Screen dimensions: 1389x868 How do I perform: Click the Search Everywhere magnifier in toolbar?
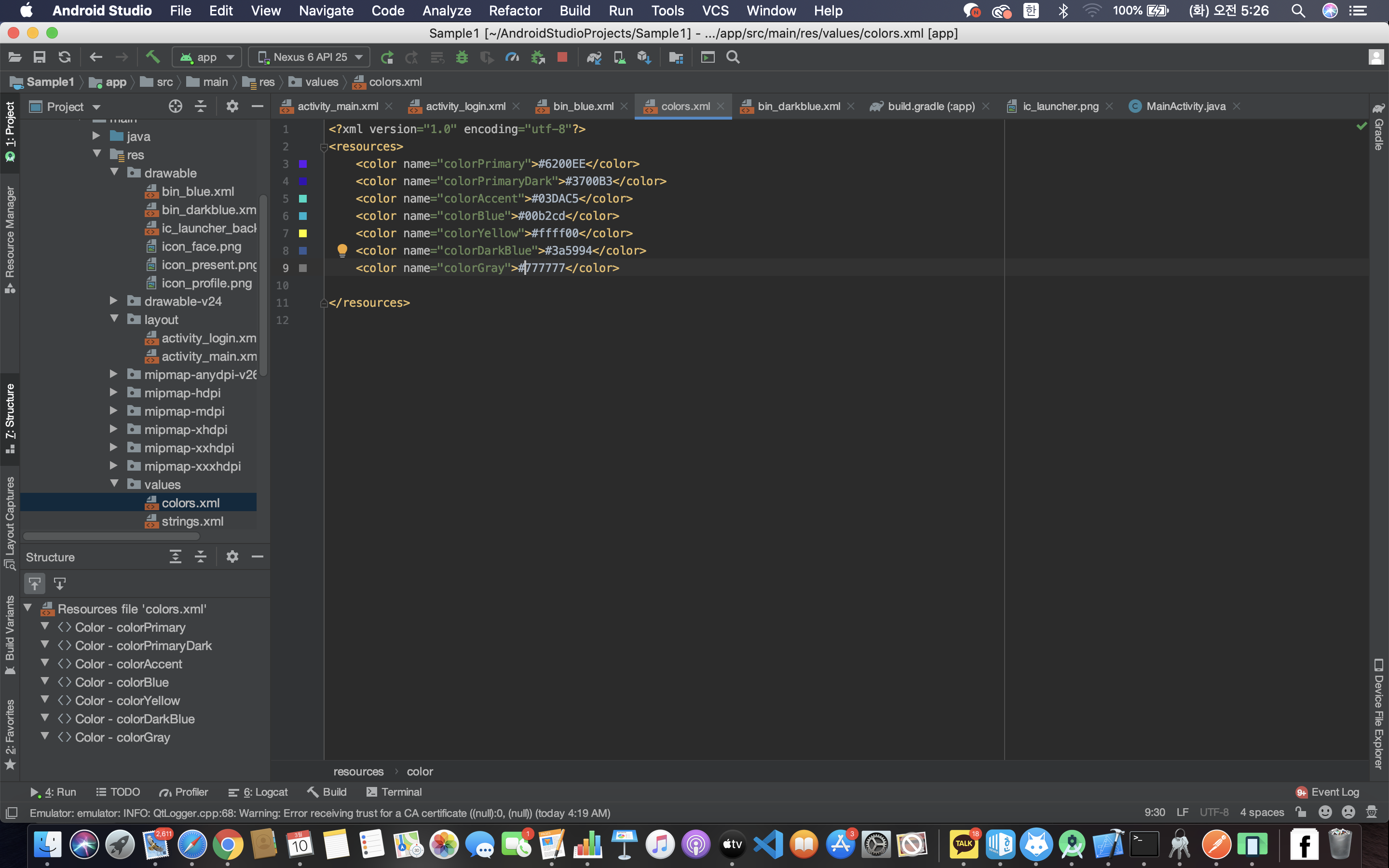pos(733,57)
